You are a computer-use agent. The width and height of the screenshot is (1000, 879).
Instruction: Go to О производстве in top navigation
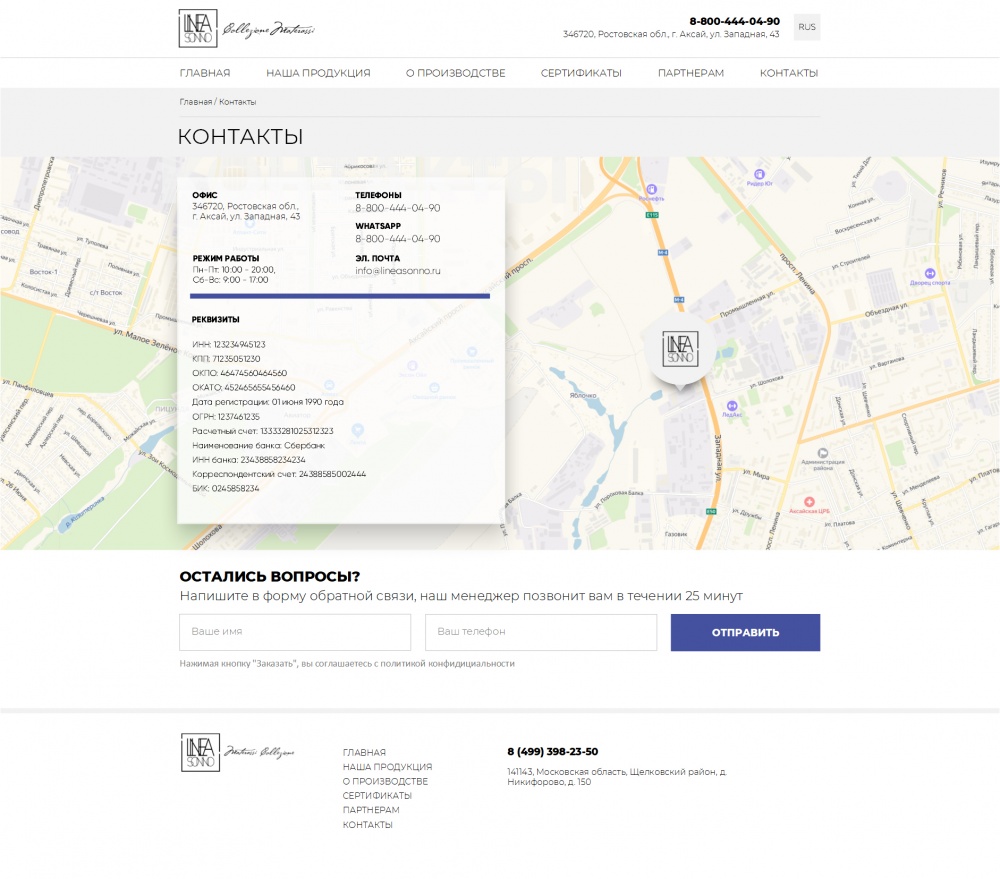point(455,73)
